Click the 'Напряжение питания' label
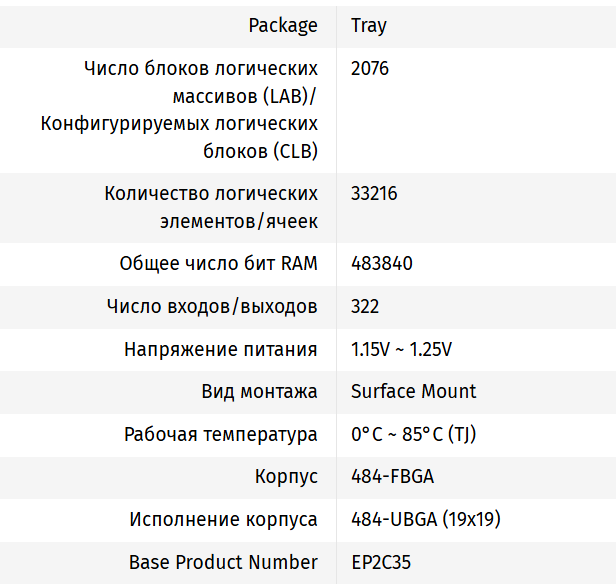This screenshot has height=586, width=616. coord(221,349)
